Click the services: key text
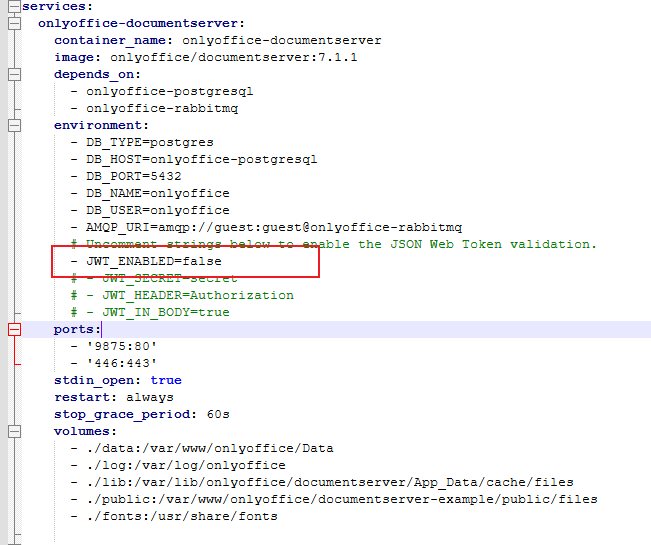 (x=57, y=6)
